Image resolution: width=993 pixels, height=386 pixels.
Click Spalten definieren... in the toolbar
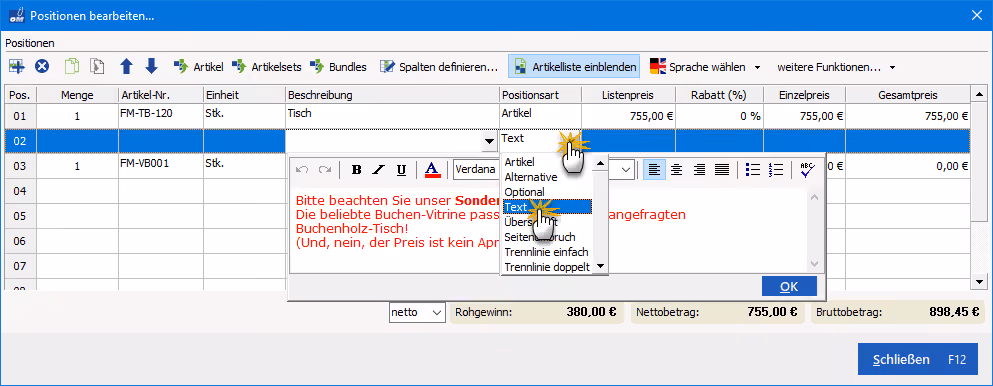tap(439, 66)
